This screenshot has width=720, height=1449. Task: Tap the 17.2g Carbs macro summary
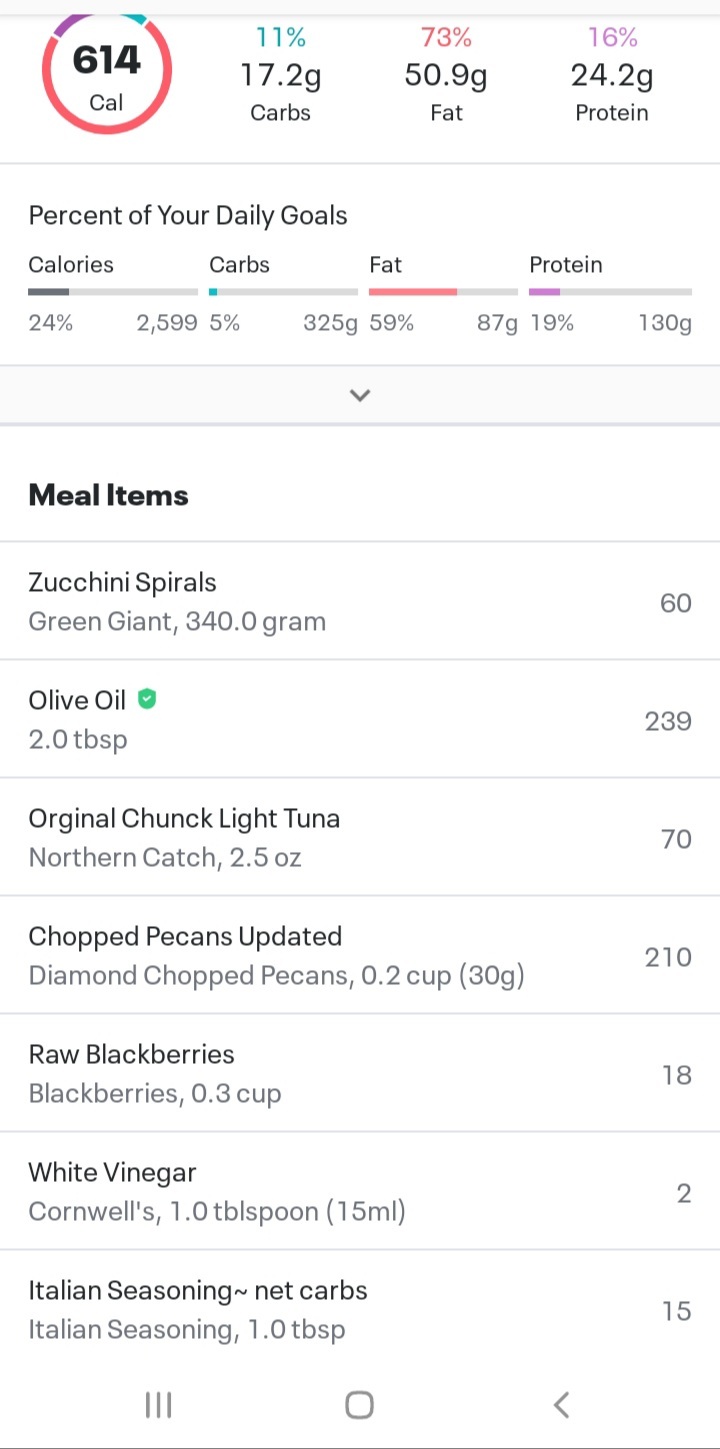click(280, 74)
